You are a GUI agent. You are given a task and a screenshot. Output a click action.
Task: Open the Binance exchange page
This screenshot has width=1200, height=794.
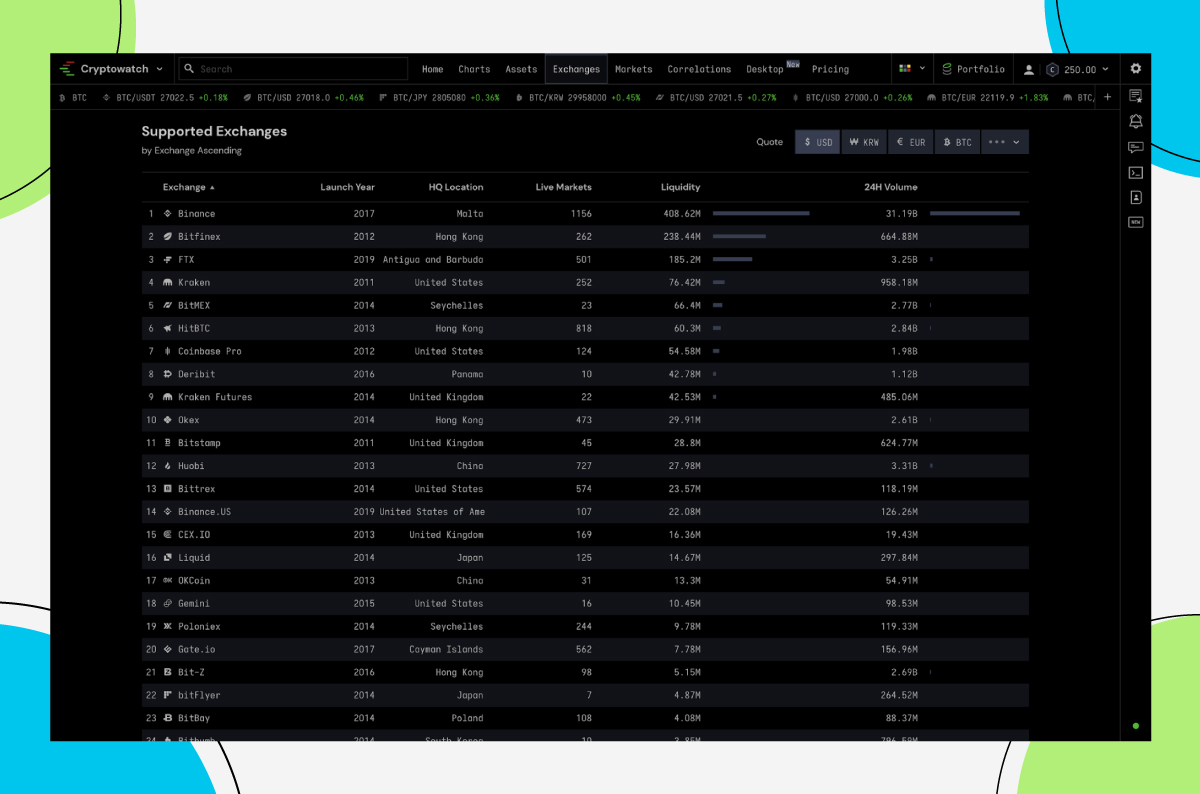195,213
